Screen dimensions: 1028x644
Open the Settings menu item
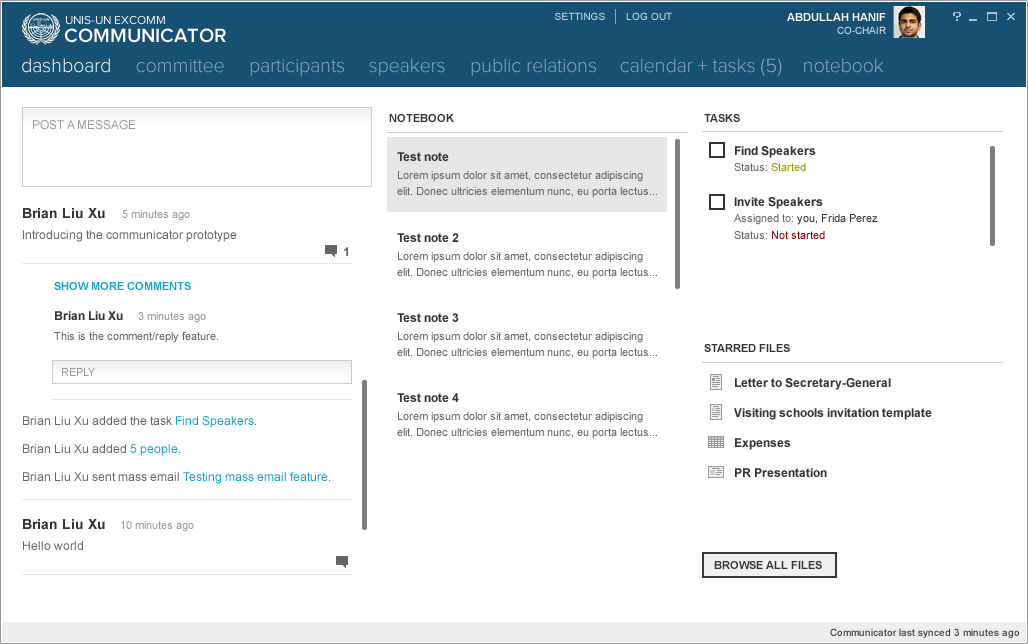tap(580, 16)
